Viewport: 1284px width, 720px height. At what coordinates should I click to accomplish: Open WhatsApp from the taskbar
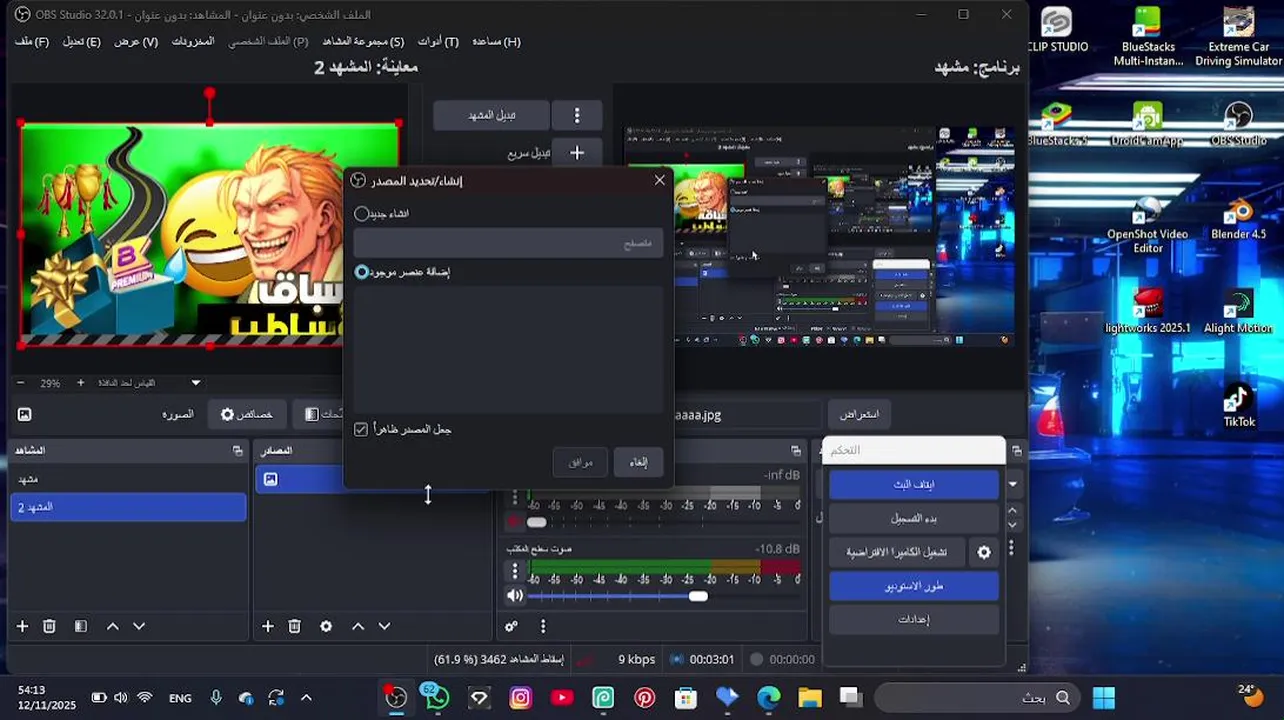point(437,697)
